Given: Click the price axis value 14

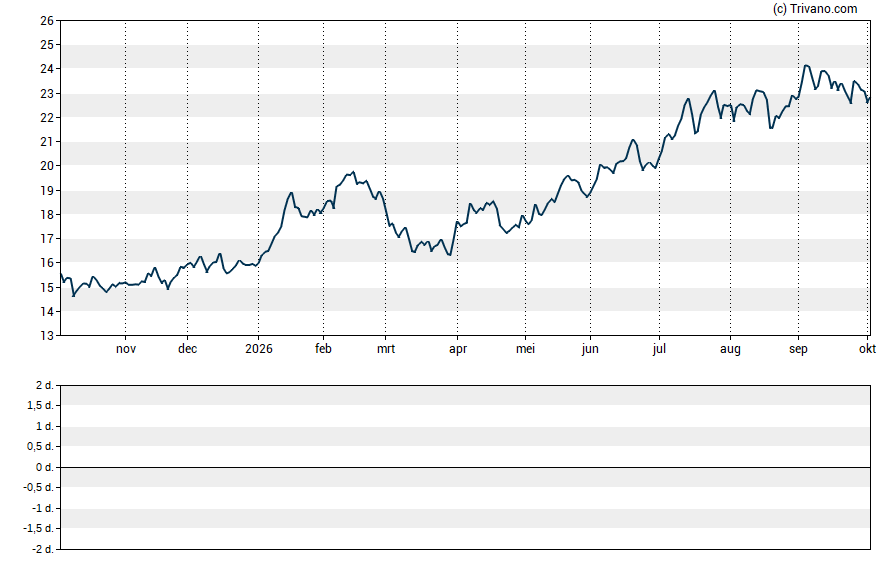Looking at the screenshot, I should tap(47, 311).
